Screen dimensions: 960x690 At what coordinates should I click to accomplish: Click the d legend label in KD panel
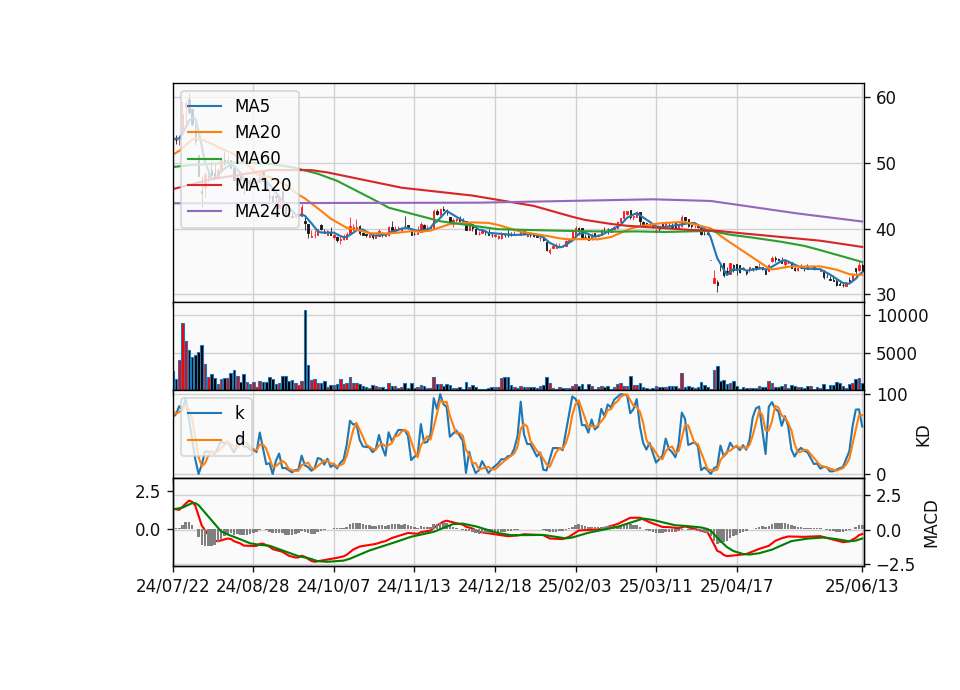[x=240, y=439]
